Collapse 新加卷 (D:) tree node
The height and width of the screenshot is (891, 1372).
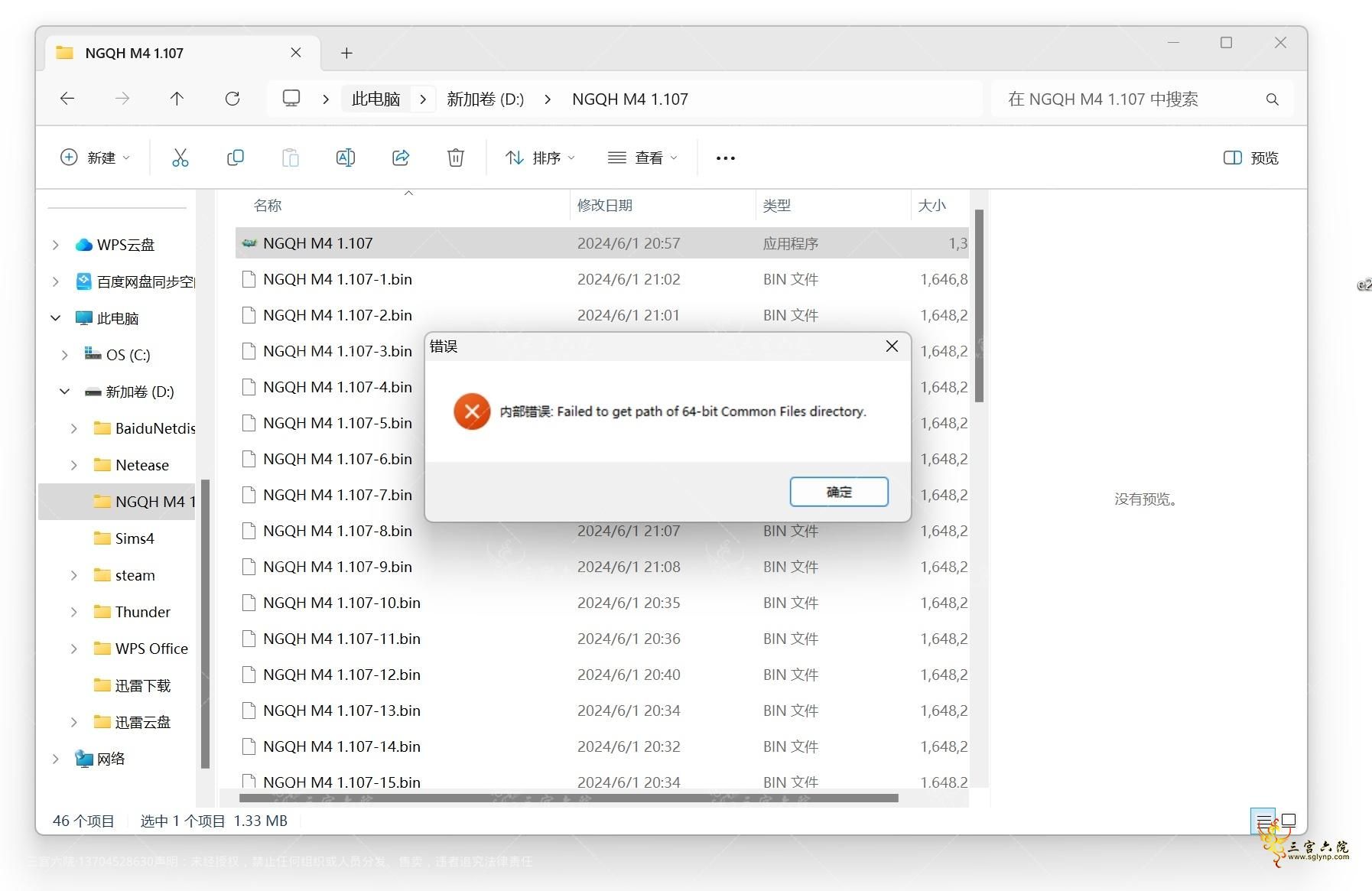pyautogui.click(x=65, y=392)
